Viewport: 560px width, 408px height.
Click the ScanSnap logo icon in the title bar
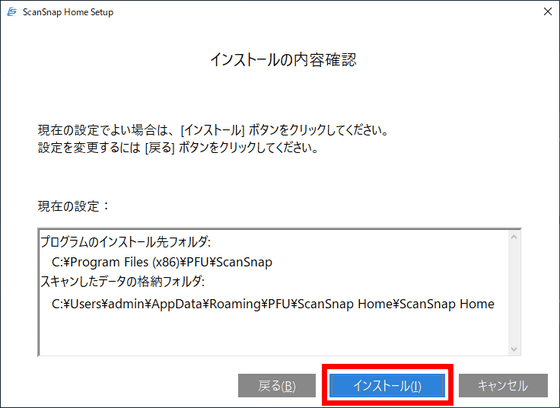(x=12, y=12)
